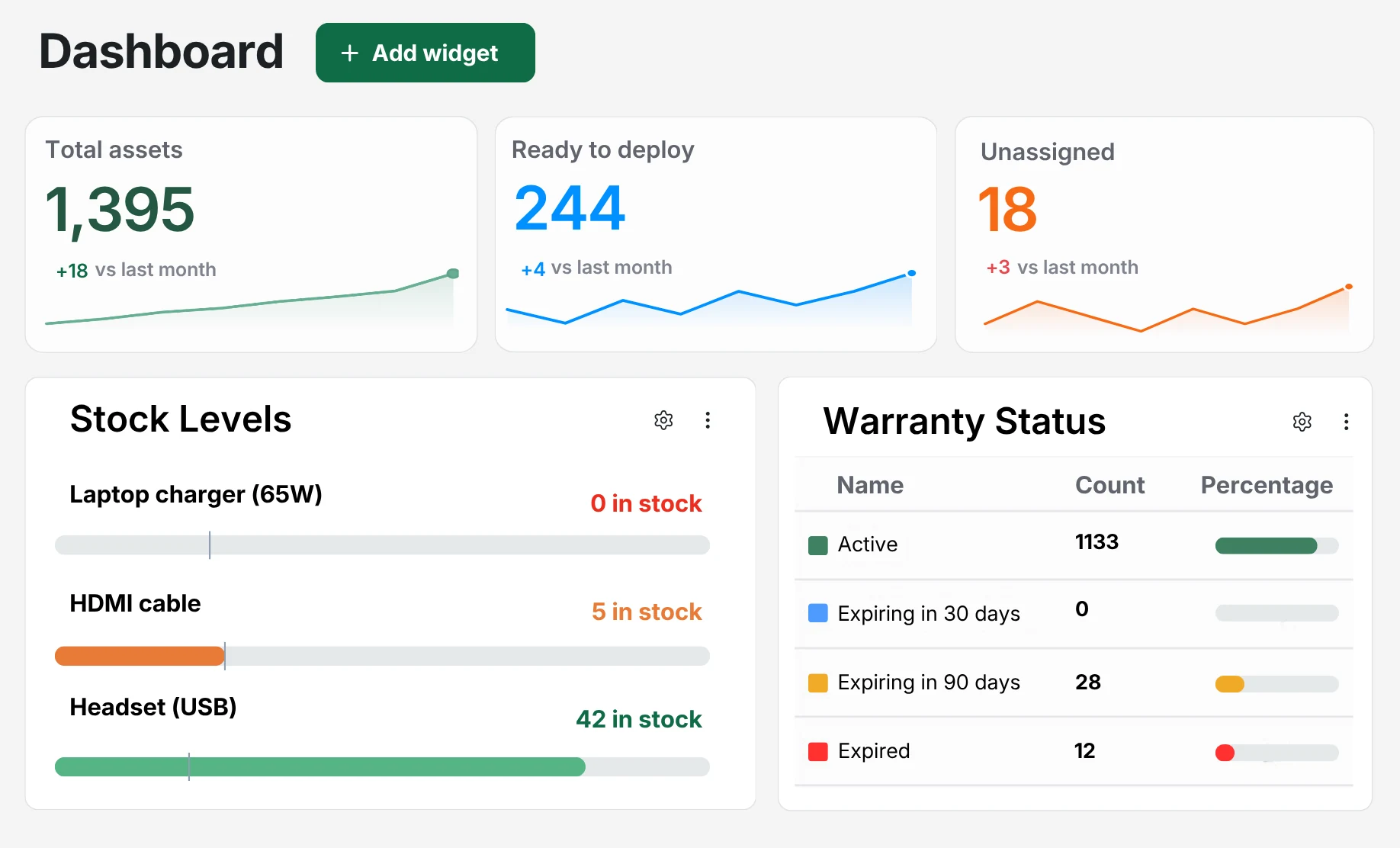Click the yellow Expiring in 90 days swatch
Viewport: 1400px width, 848px height.
(x=818, y=683)
